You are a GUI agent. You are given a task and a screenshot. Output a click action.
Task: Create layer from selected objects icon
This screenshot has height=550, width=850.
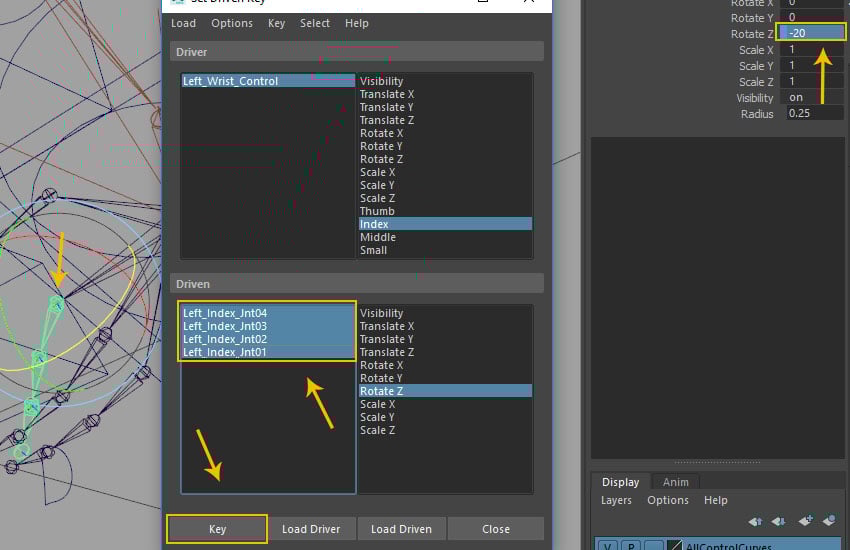829,521
